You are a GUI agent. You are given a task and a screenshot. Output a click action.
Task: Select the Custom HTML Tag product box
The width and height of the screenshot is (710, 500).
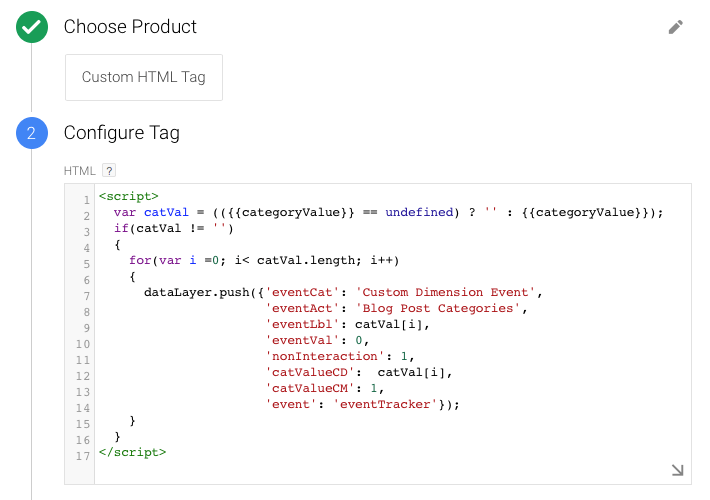tap(144, 77)
